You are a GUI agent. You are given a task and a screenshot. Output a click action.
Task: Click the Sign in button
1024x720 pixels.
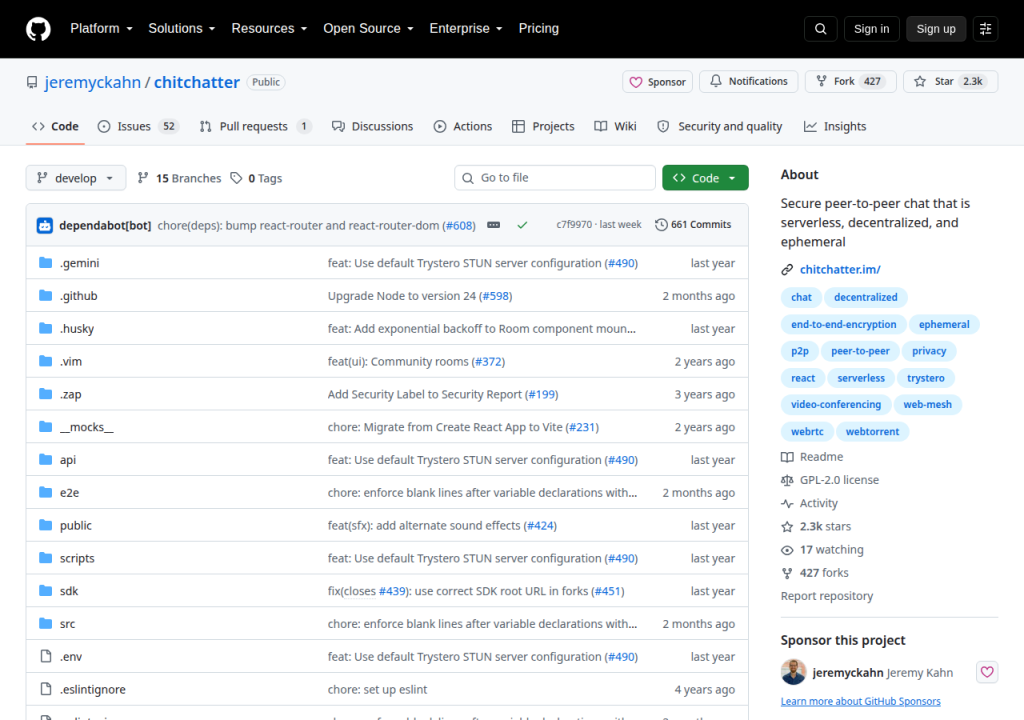pos(871,29)
